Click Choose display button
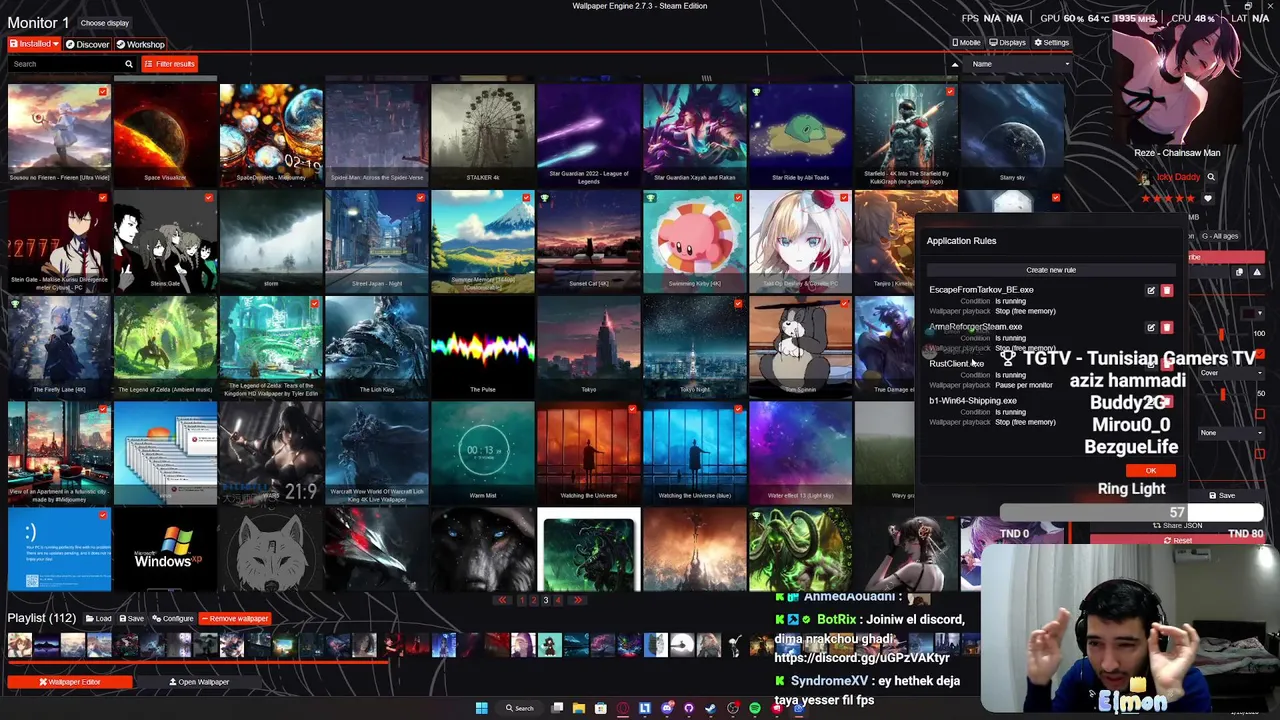The height and width of the screenshot is (720, 1280). [104, 23]
